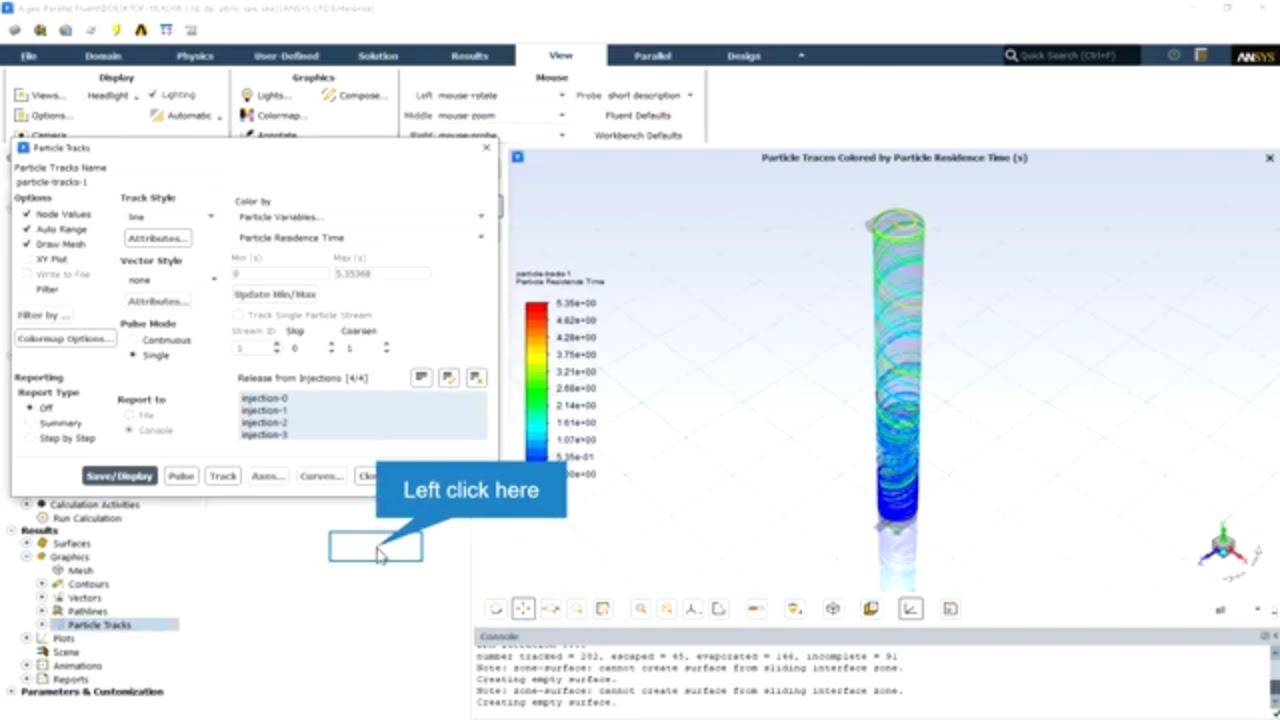The image size is (1280, 720).
Task: Click the ruler icon in graphics toolbar
Action: (x=756, y=608)
